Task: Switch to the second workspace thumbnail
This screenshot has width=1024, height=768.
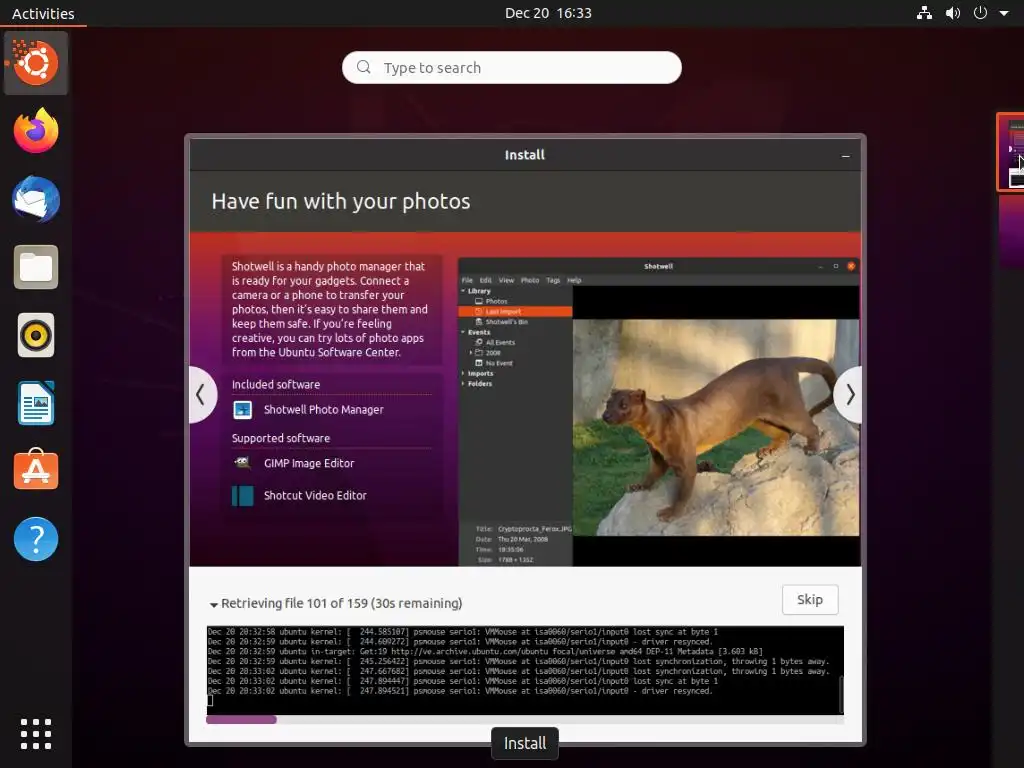Action: [1012, 231]
